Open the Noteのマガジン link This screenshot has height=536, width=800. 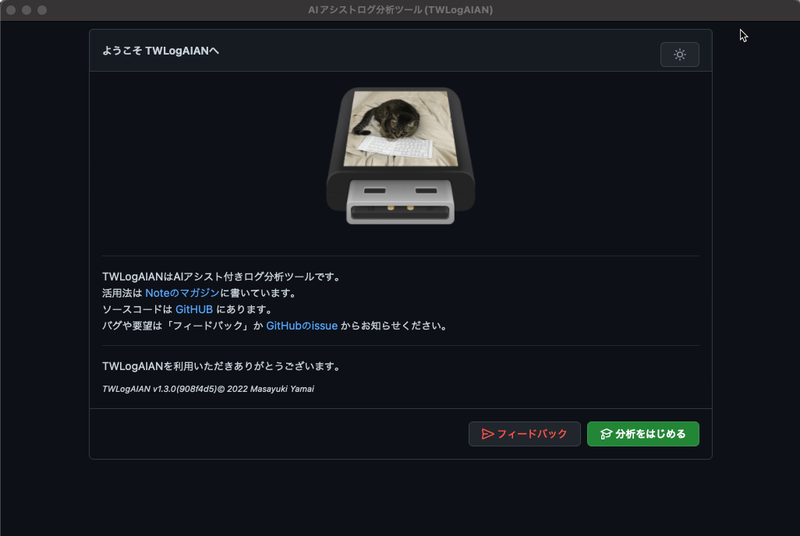(x=181, y=293)
